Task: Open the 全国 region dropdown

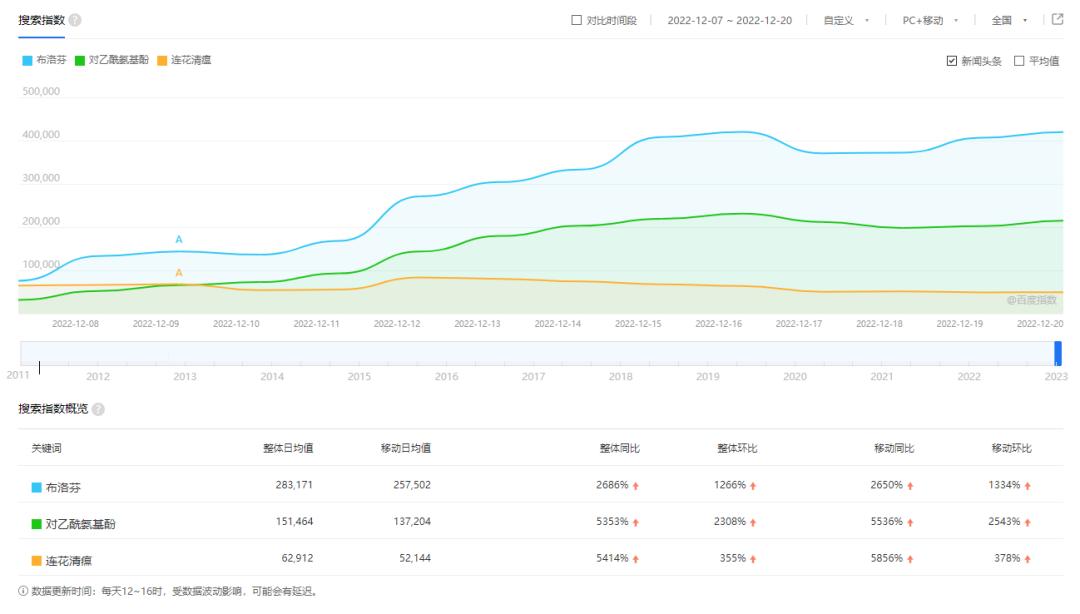Action: tap(1010, 21)
